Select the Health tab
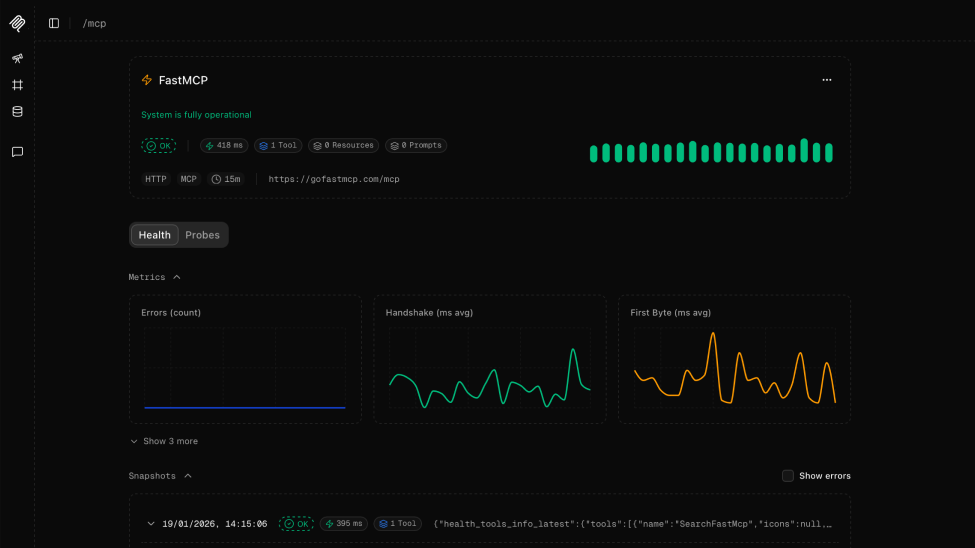 click(155, 235)
